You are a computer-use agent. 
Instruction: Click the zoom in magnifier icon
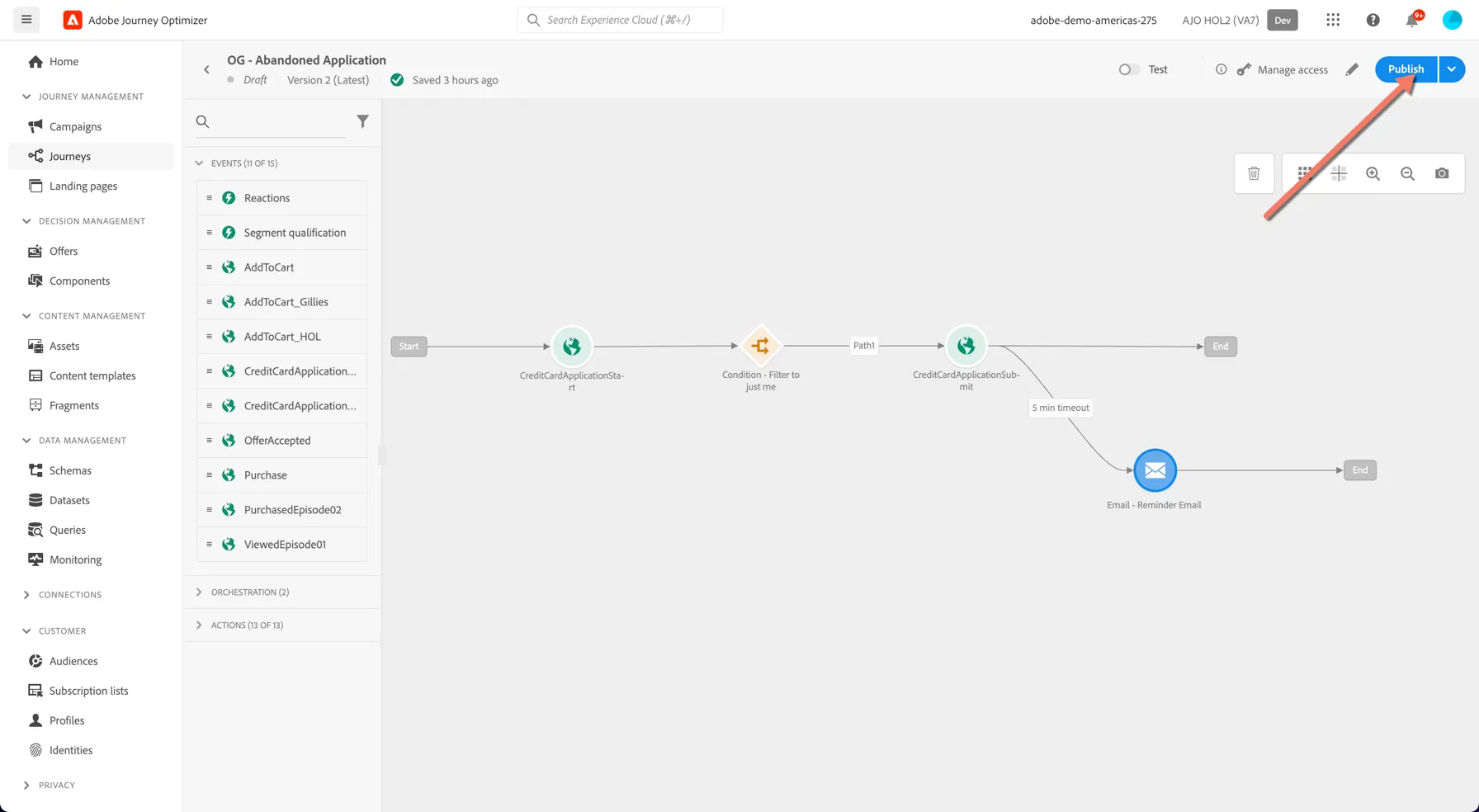1373,173
